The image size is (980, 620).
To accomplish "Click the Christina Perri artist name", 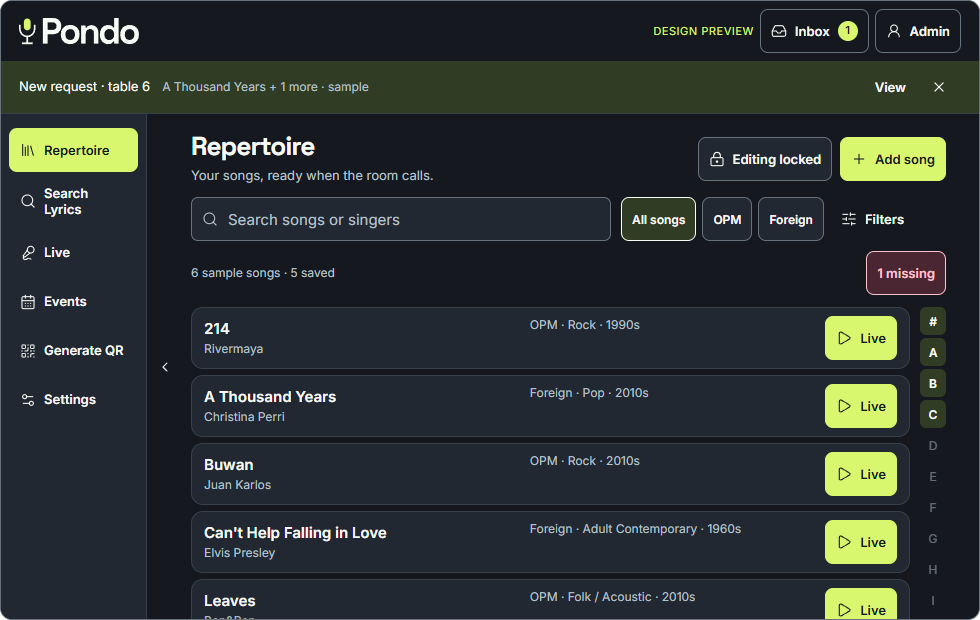I will click(x=244, y=417).
